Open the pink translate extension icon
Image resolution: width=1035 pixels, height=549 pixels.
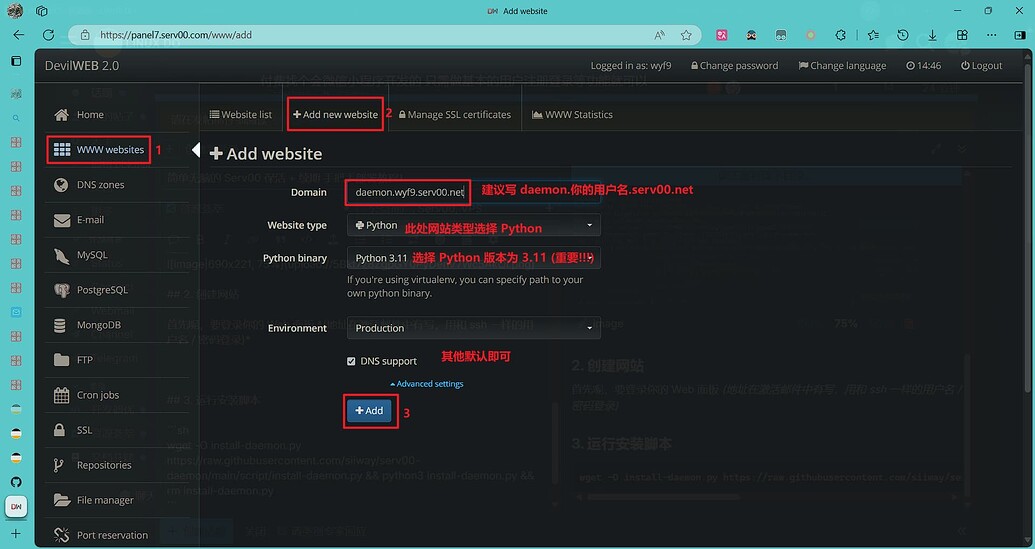[721, 36]
